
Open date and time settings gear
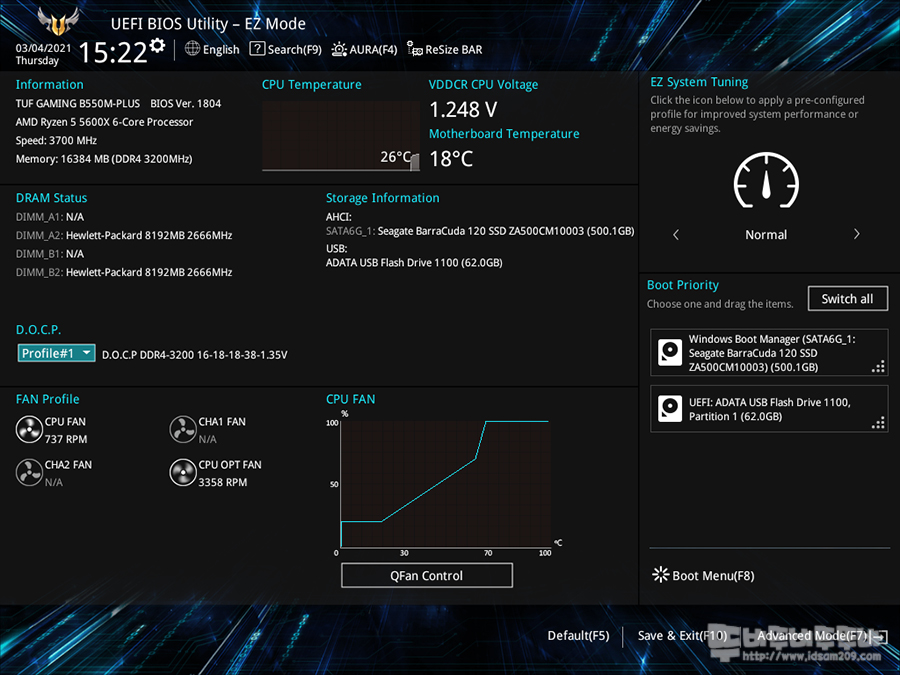(x=157, y=45)
